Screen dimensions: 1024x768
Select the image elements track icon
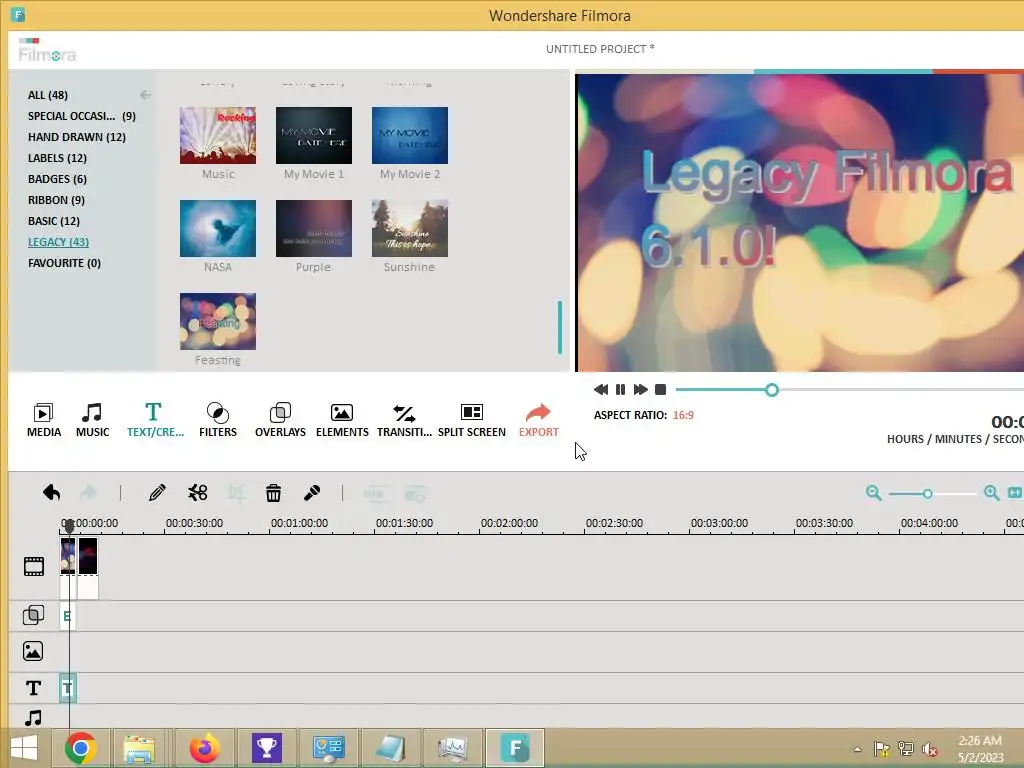[33, 651]
